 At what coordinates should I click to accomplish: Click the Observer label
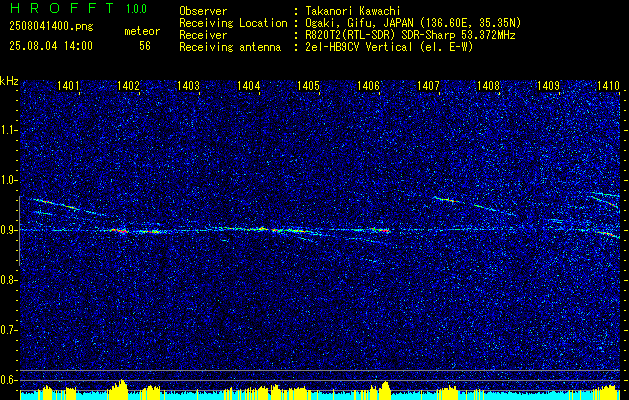[x=203, y=11]
